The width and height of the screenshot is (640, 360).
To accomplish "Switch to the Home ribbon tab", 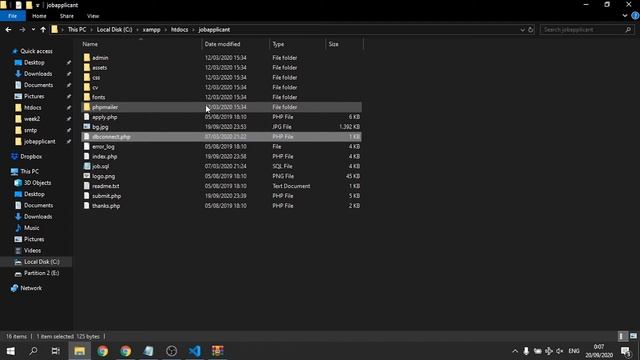I will click(x=39, y=16).
